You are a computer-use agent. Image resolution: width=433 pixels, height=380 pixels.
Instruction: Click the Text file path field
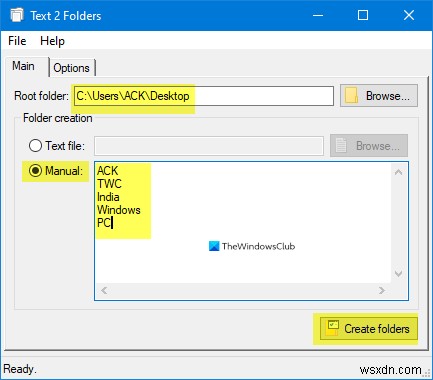pyautogui.click(x=209, y=146)
